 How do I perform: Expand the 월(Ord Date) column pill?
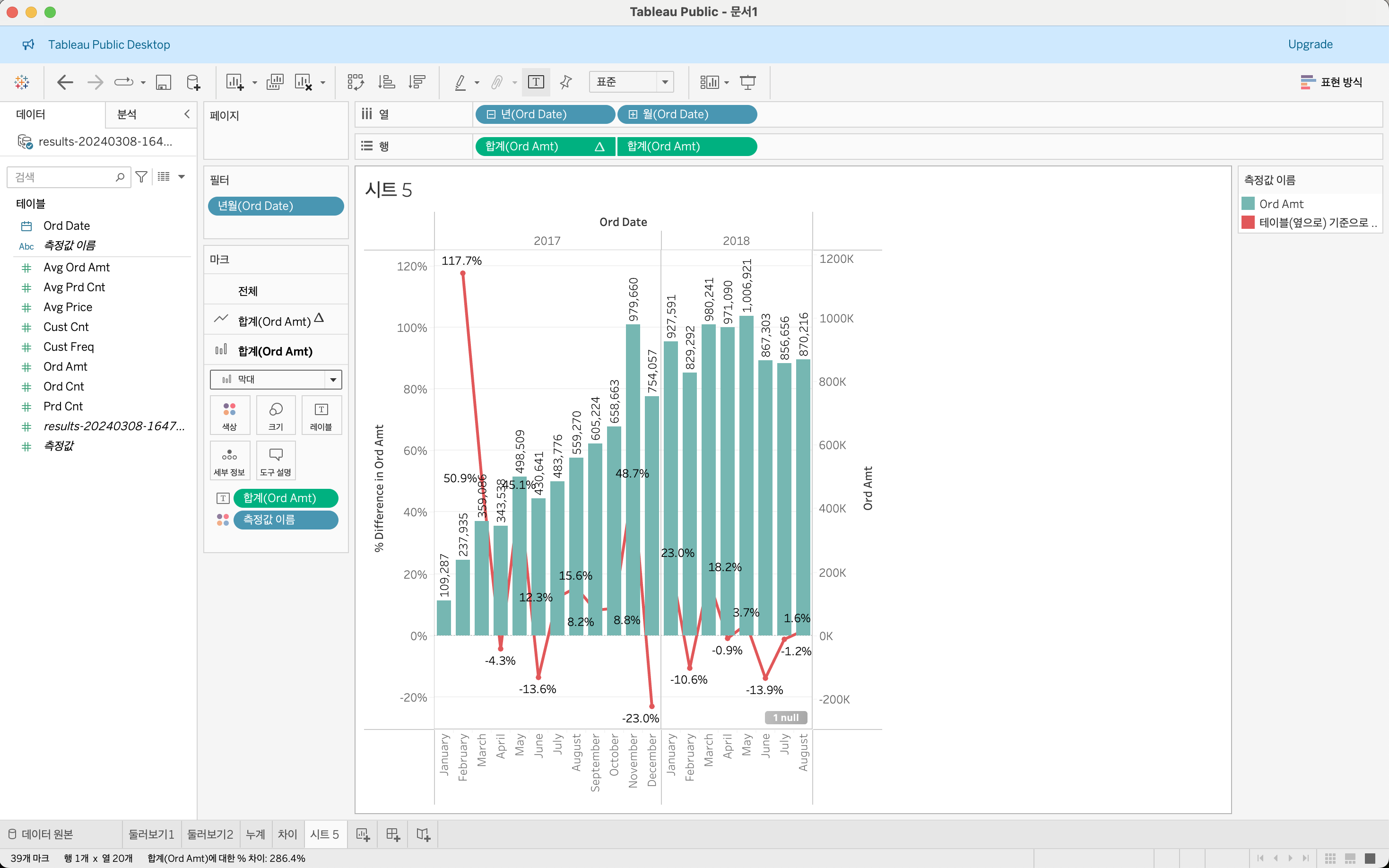tap(633, 114)
